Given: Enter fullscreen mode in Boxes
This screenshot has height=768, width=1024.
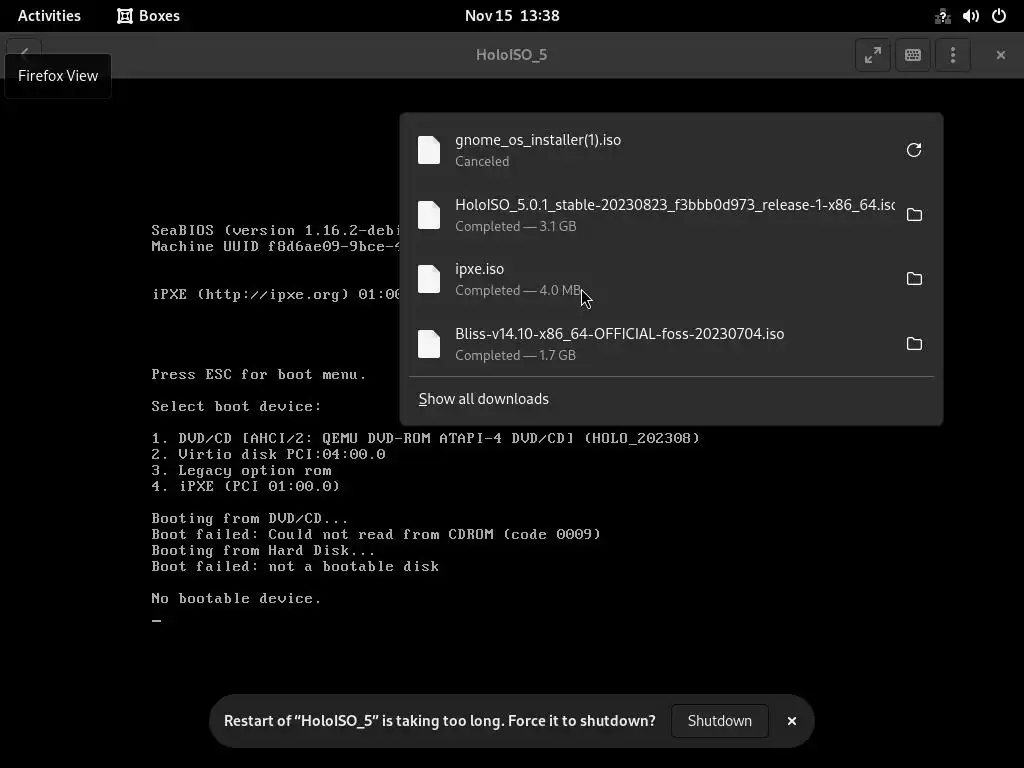Looking at the screenshot, I should (x=872, y=55).
